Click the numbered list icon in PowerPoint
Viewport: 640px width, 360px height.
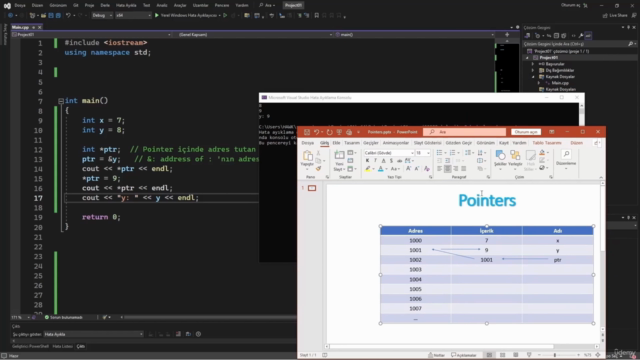(452, 153)
